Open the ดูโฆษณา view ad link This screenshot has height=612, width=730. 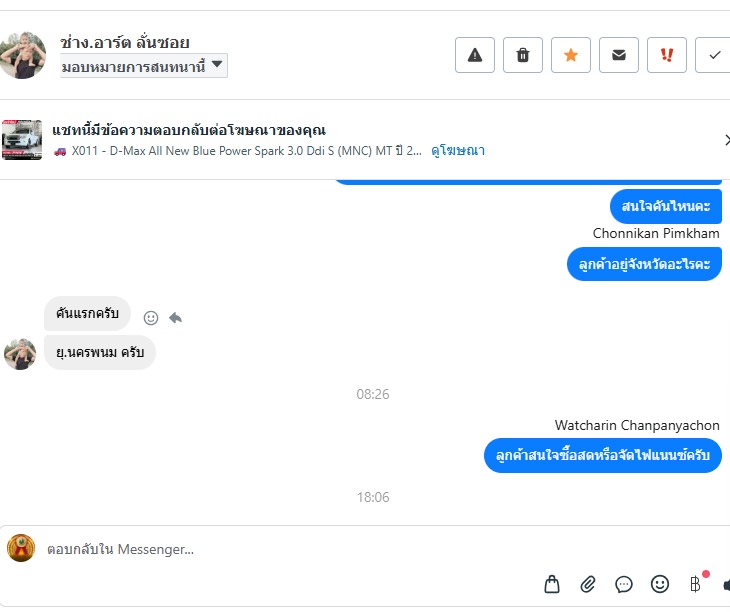[x=458, y=151]
